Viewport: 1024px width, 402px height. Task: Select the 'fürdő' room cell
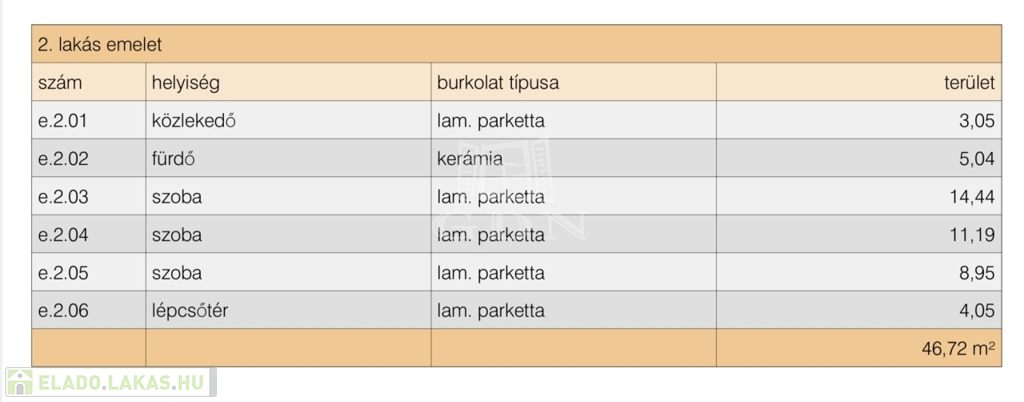click(x=174, y=159)
